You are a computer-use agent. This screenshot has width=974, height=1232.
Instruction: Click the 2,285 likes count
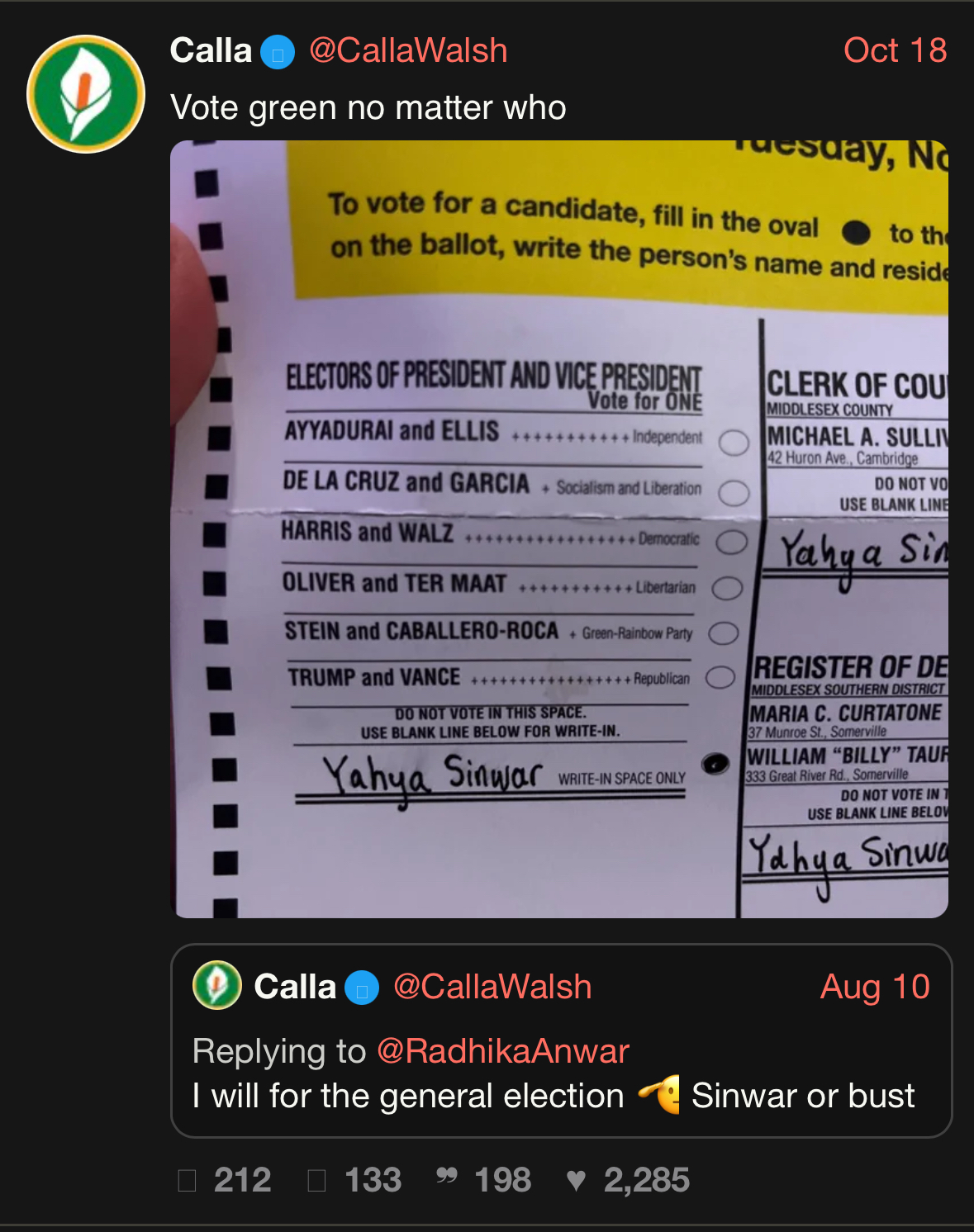[647, 1180]
